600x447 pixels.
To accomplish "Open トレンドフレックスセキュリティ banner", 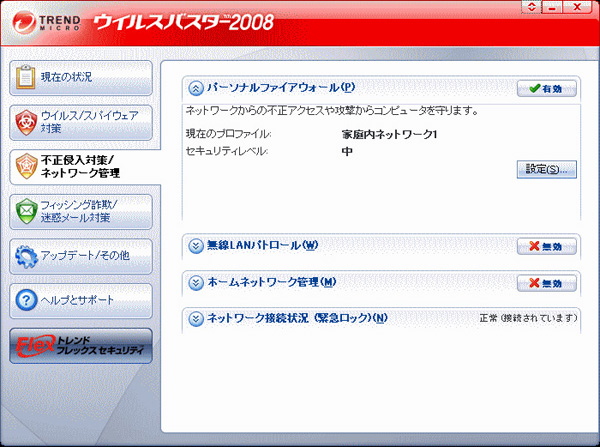I will [81, 346].
